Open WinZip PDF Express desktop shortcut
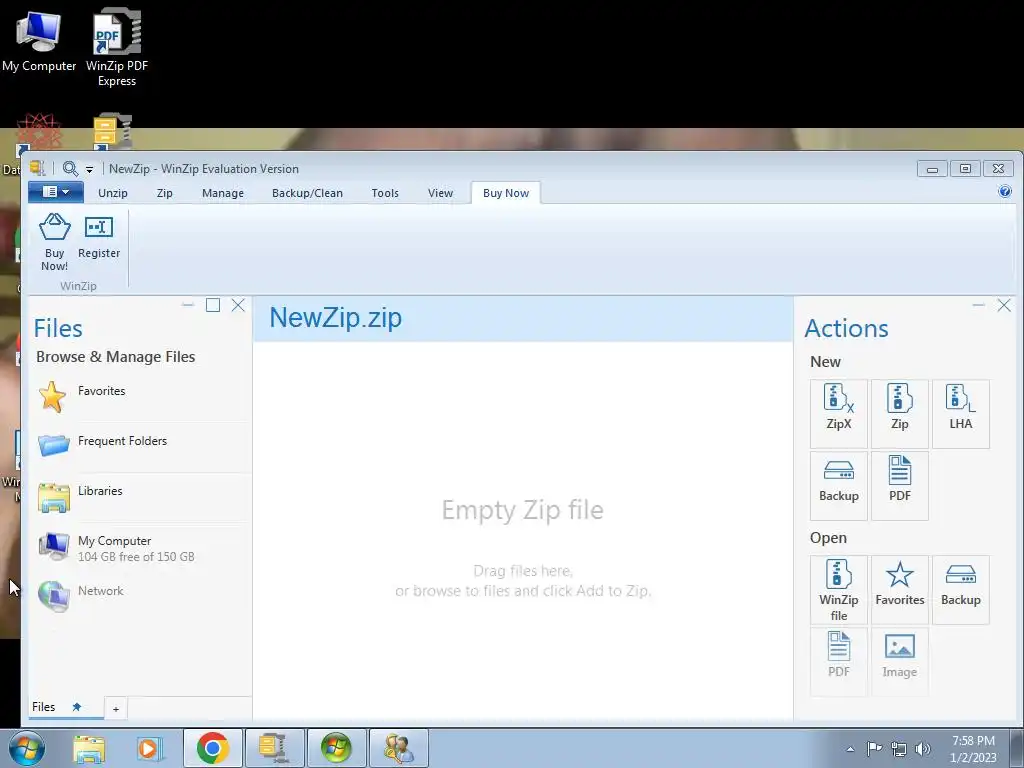Image resolution: width=1024 pixels, height=768 pixels. 117,47
